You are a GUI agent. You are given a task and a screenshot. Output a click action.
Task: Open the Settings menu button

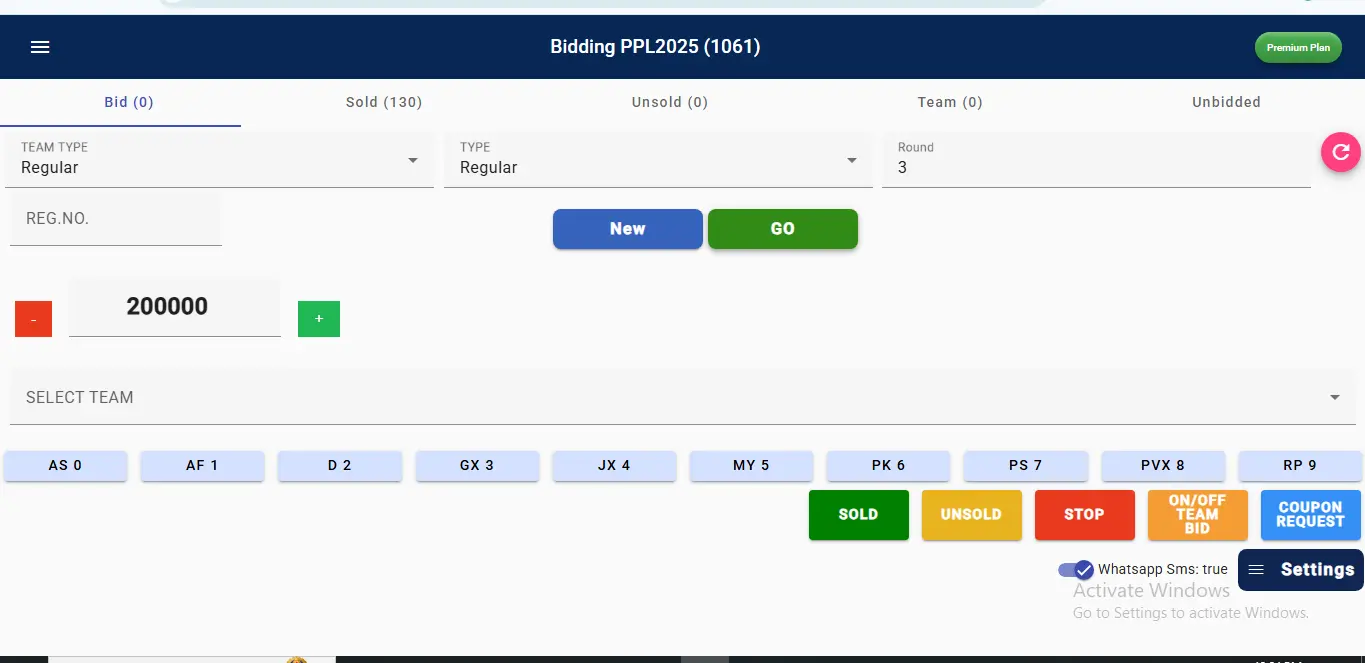tap(1301, 570)
